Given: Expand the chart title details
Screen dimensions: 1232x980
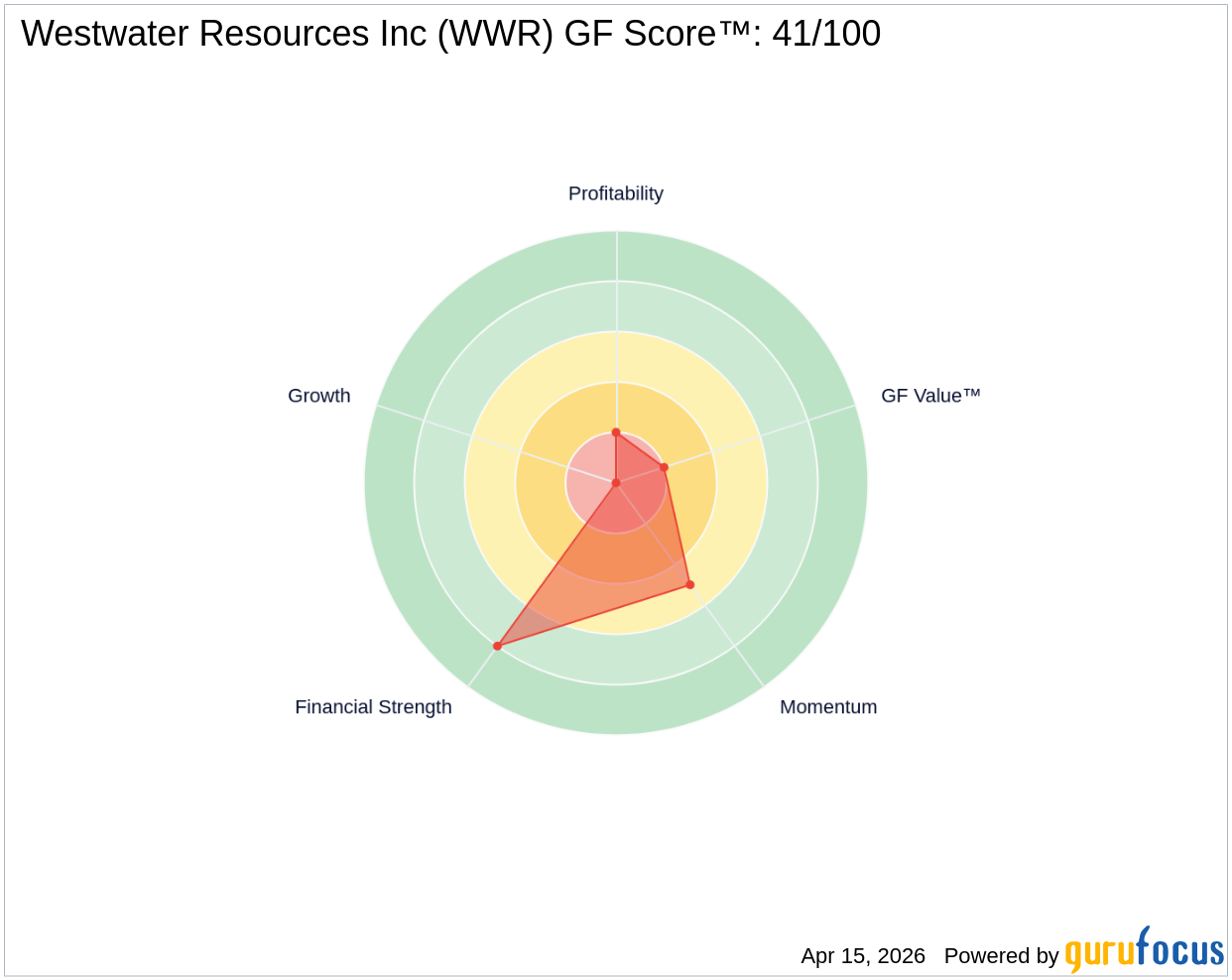Looking at the screenshot, I should pyautogui.click(x=449, y=33).
